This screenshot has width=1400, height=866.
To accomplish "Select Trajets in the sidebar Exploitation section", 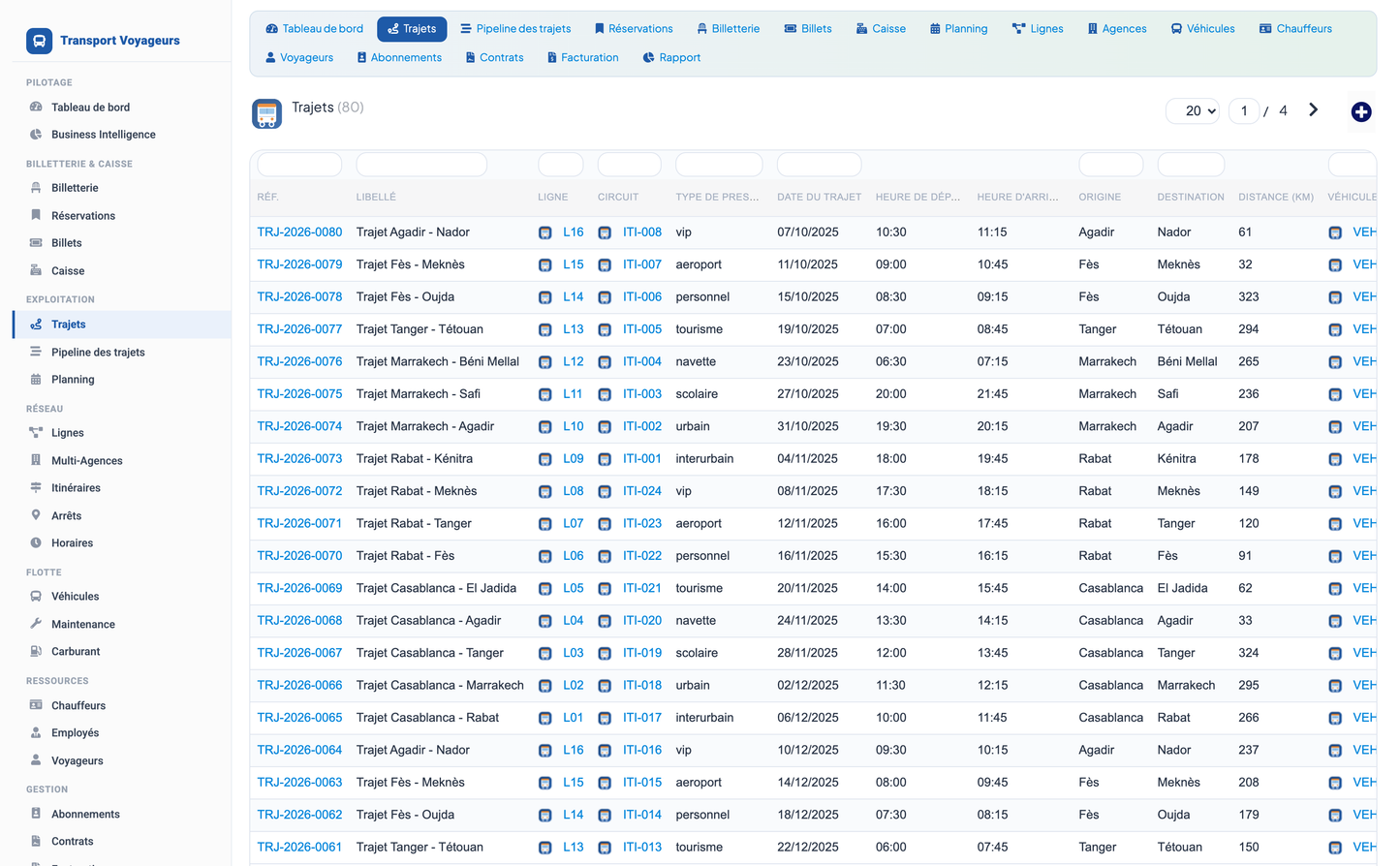I will point(122,325).
